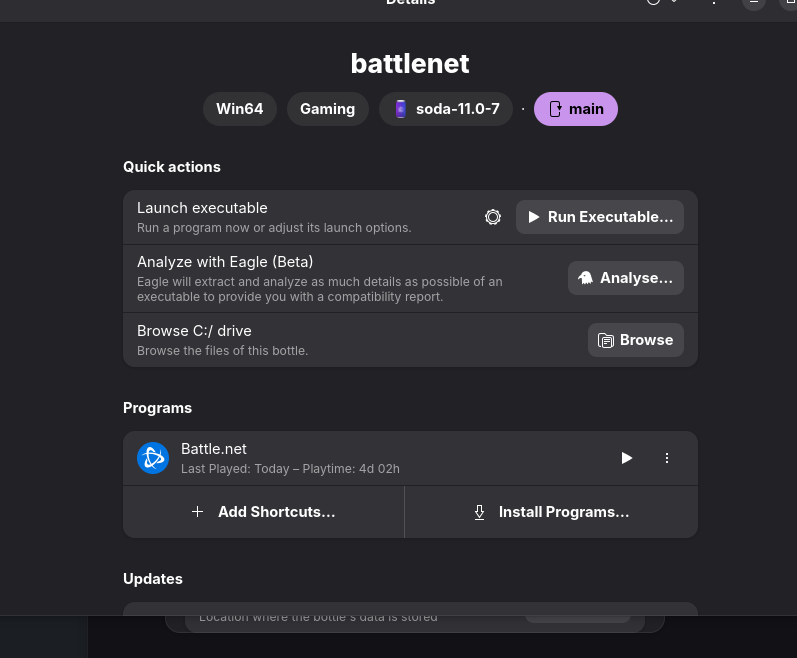
Task: Click the Gaming environment badge
Action: click(x=328, y=109)
